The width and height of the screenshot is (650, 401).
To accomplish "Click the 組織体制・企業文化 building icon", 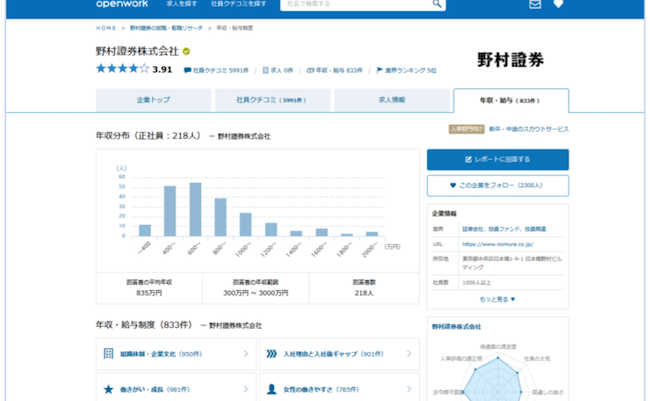I will (x=109, y=354).
